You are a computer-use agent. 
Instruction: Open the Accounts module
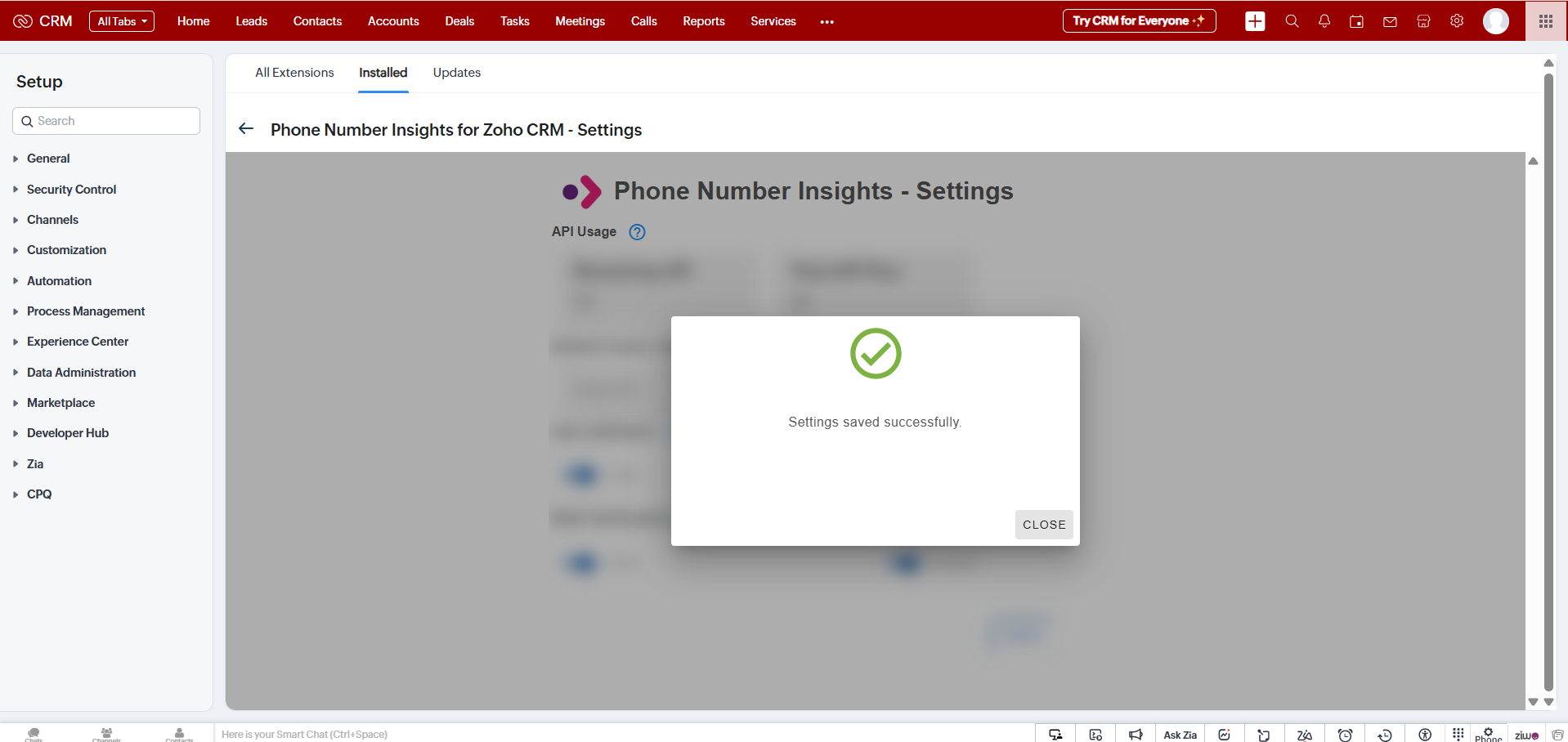click(393, 21)
